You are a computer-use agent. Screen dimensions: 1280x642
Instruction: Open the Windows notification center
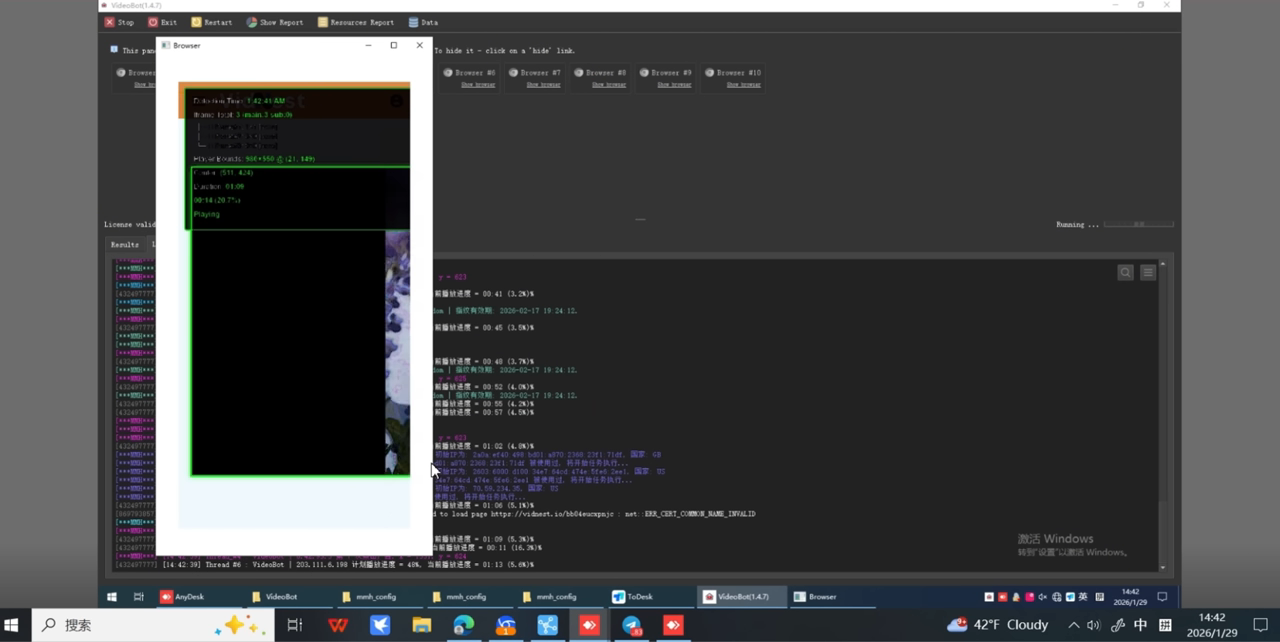tap(1260, 625)
